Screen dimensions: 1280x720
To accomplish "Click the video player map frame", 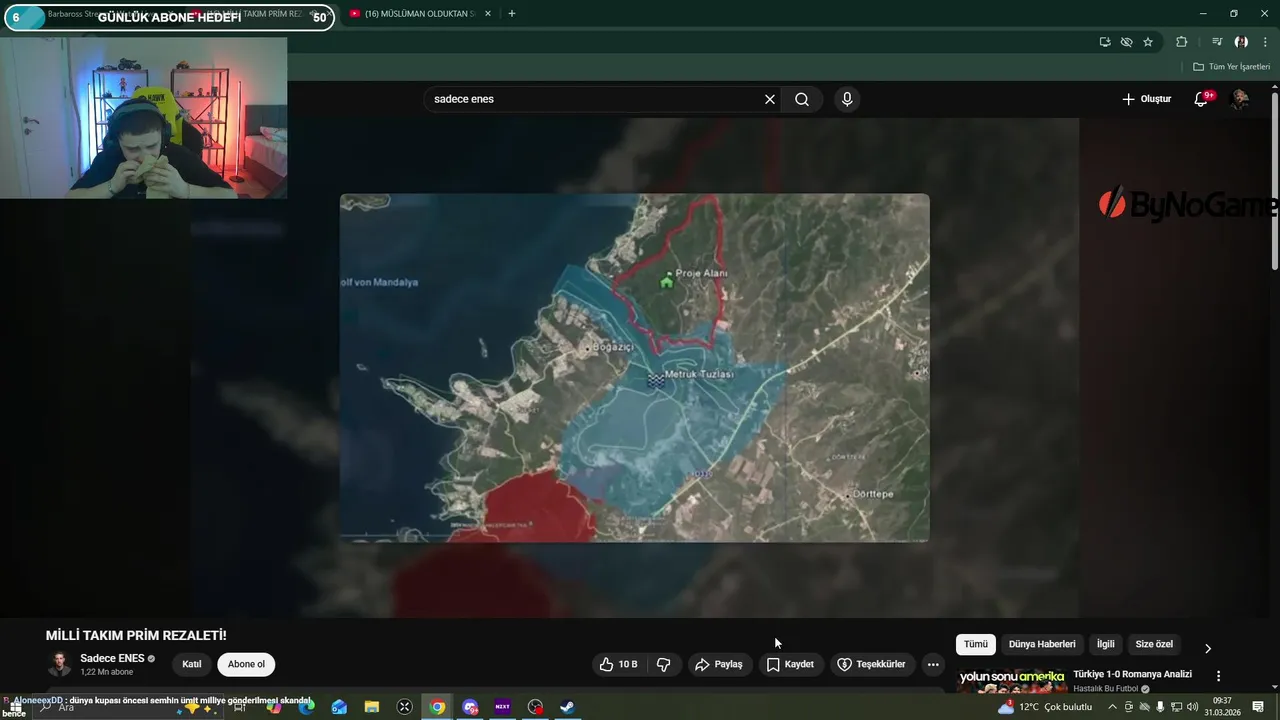I will click(x=634, y=368).
